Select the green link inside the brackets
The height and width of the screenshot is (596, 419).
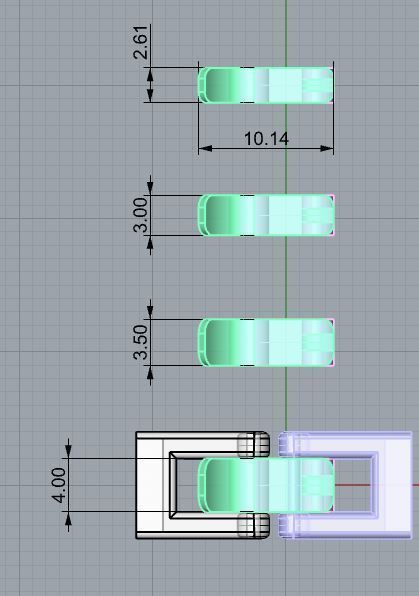266,485
